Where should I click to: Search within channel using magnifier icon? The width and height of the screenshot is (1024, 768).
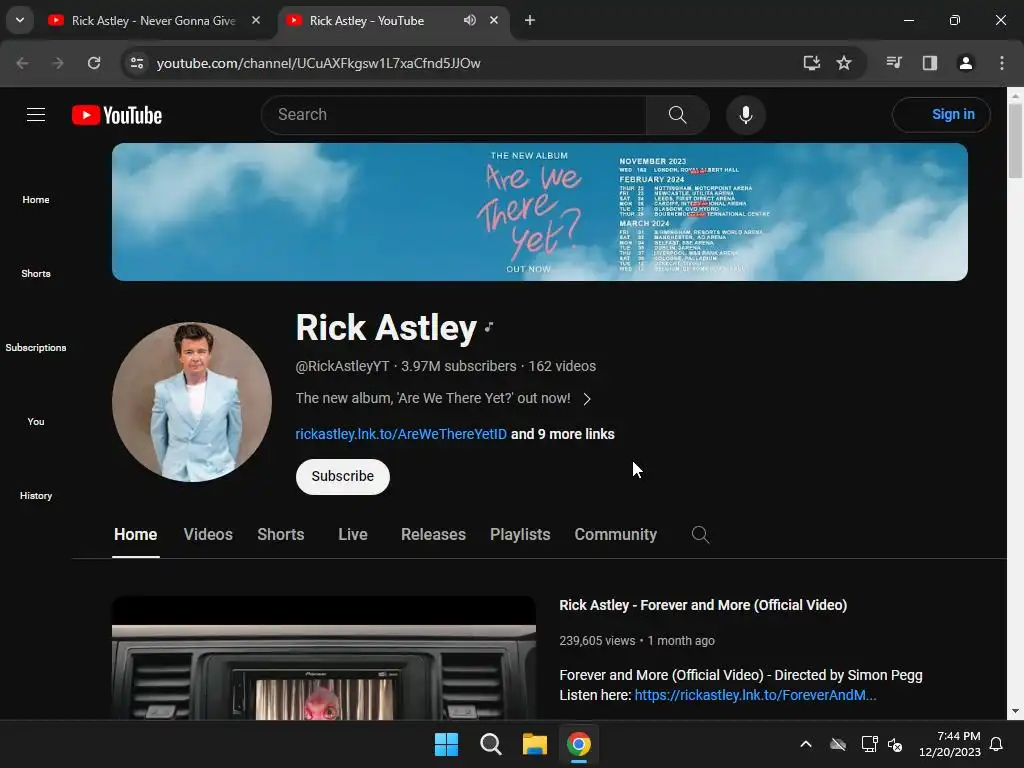700,535
